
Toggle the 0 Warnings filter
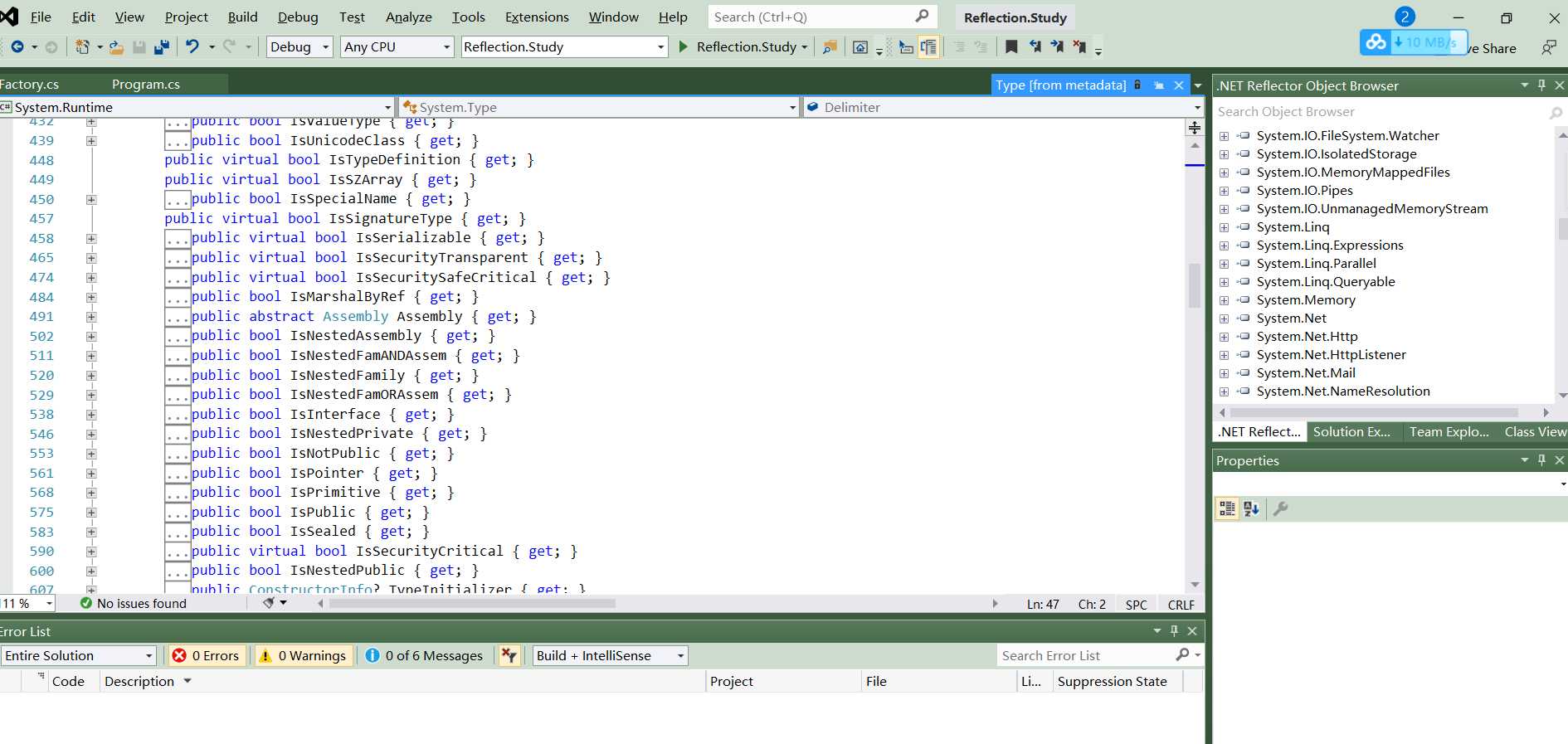tap(303, 655)
